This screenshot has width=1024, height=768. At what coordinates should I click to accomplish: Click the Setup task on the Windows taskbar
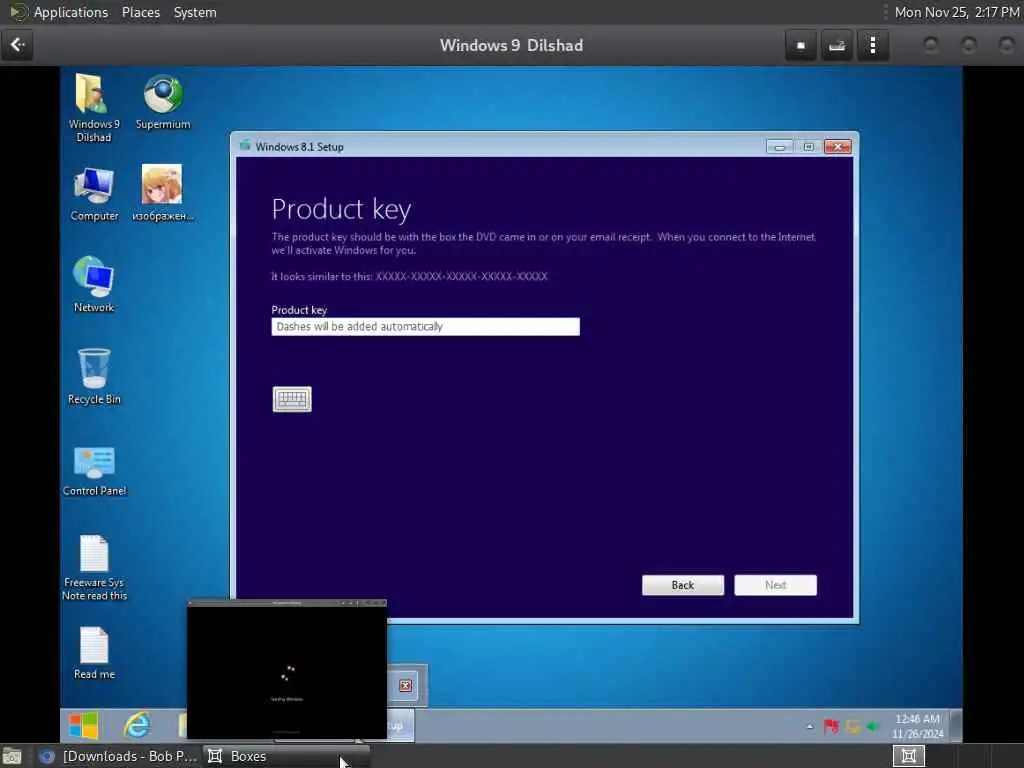tap(400, 726)
